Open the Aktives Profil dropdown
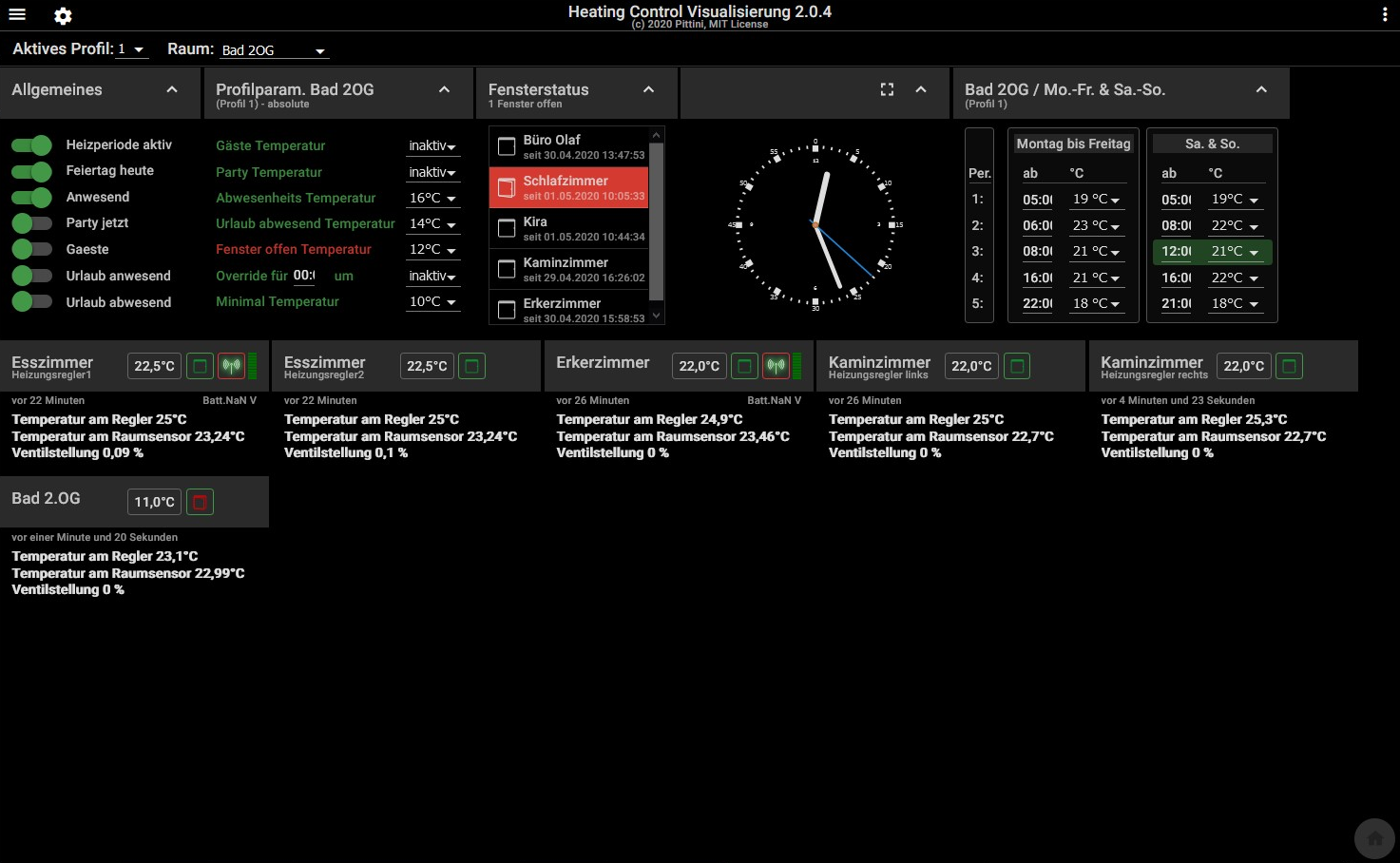 (x=132, y=49)
